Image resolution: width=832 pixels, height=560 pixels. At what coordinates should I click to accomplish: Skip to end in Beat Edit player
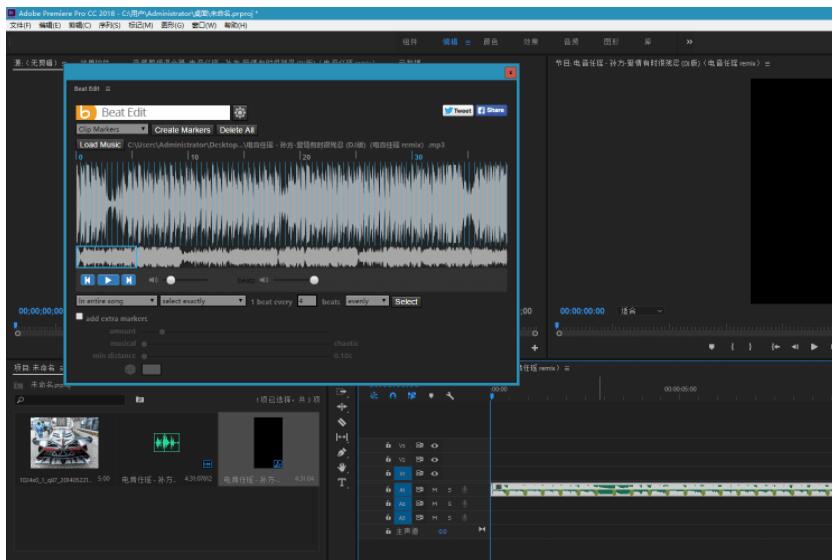point(128,280)
